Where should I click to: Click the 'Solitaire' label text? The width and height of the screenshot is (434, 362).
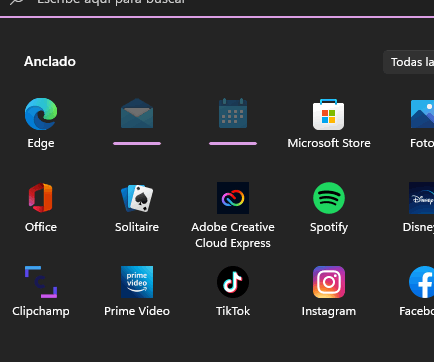pyautogui.click(x=137, y=227)
